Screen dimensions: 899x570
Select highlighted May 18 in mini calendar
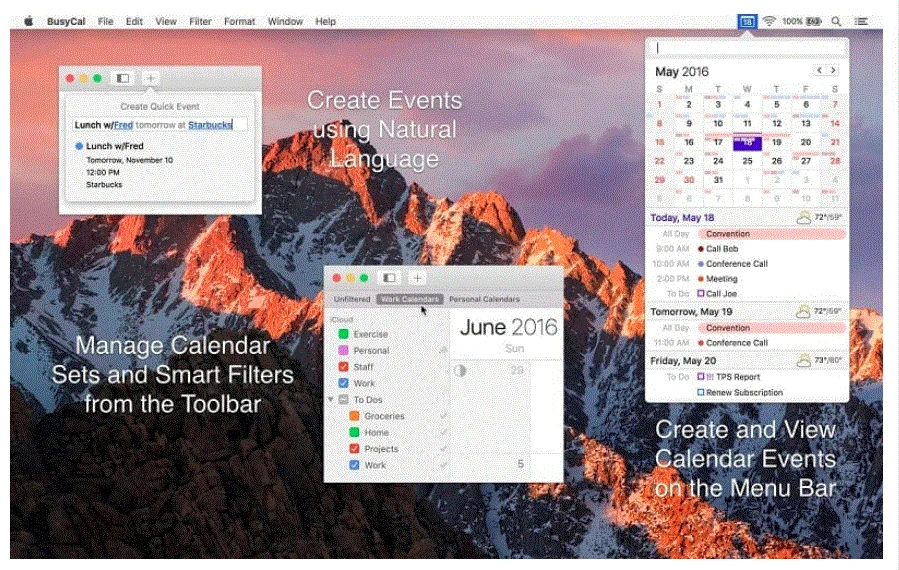(x=747, y=143)
